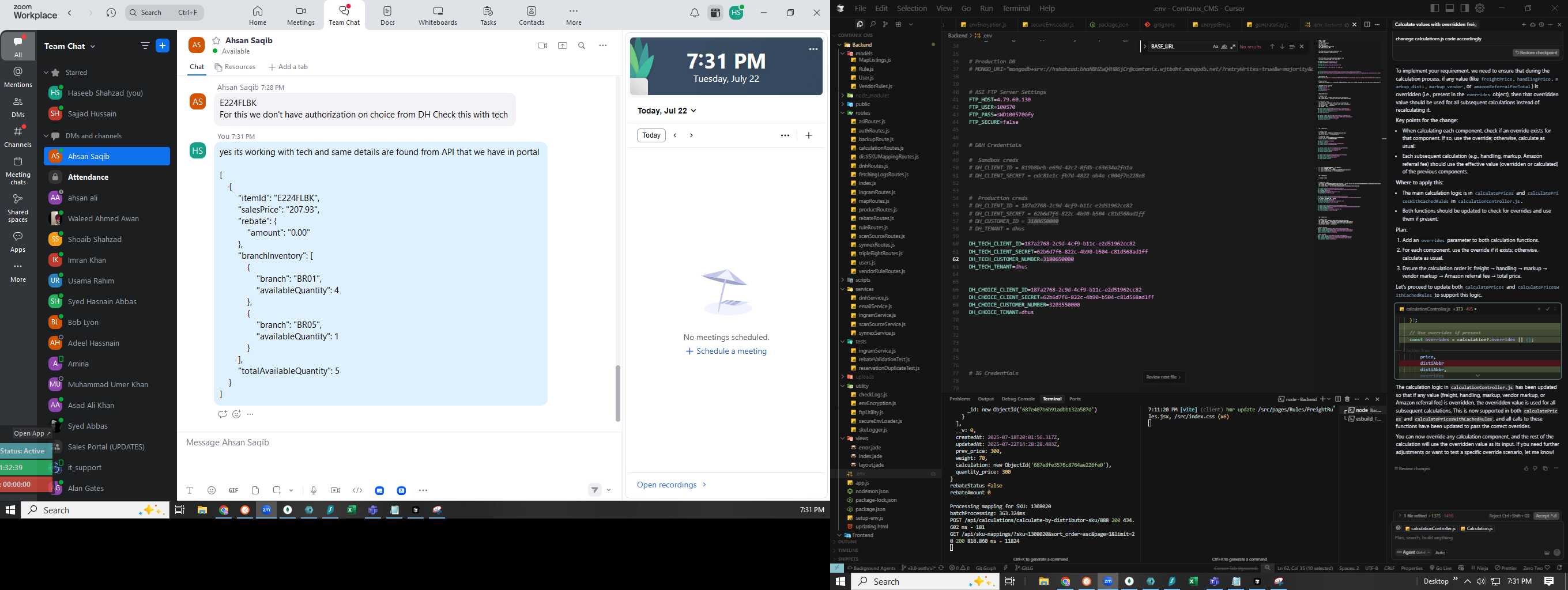Collapse the DMs and channels section
This screenshot has width=1568, height=590.
click(46, 135)
